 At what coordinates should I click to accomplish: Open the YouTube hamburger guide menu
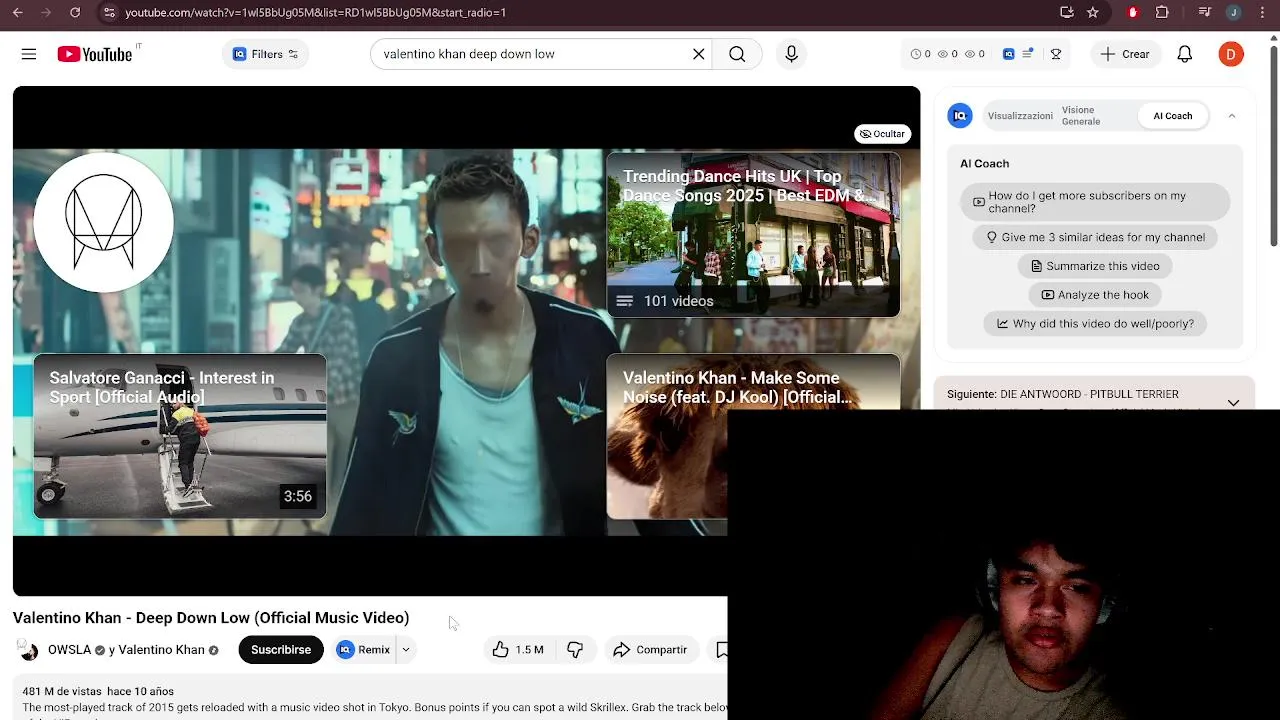pos(29,54)
